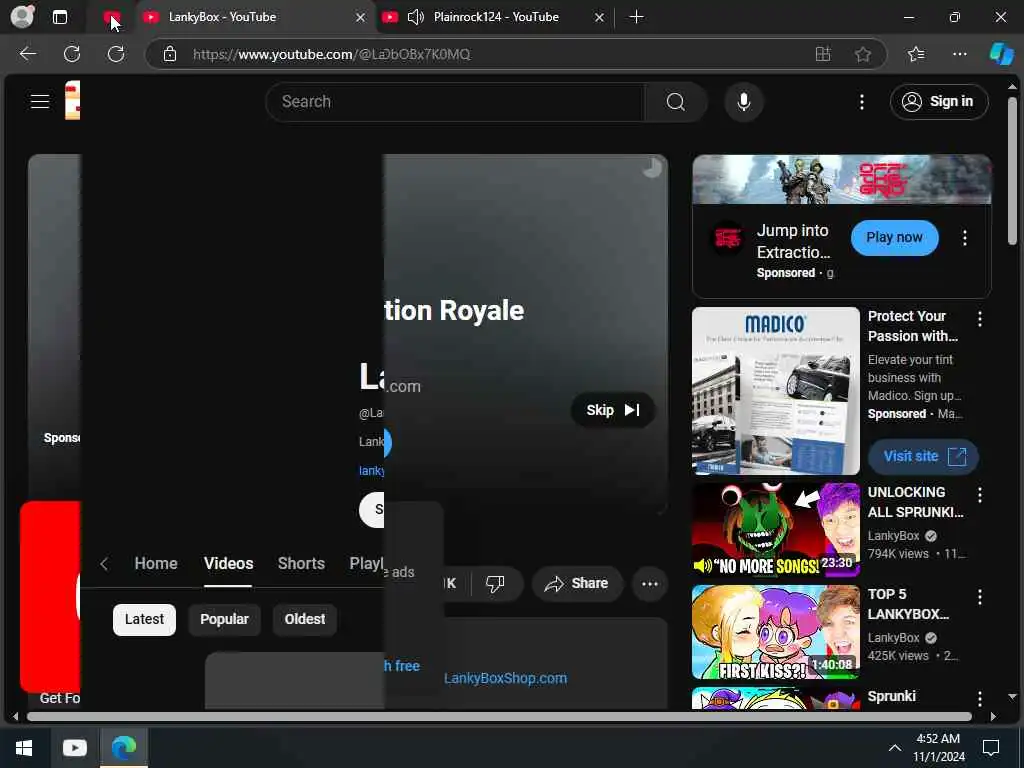The image size is (1024, 768).
Task: Close the Plainrock124 browser tab
Action: tap(599, 18)
